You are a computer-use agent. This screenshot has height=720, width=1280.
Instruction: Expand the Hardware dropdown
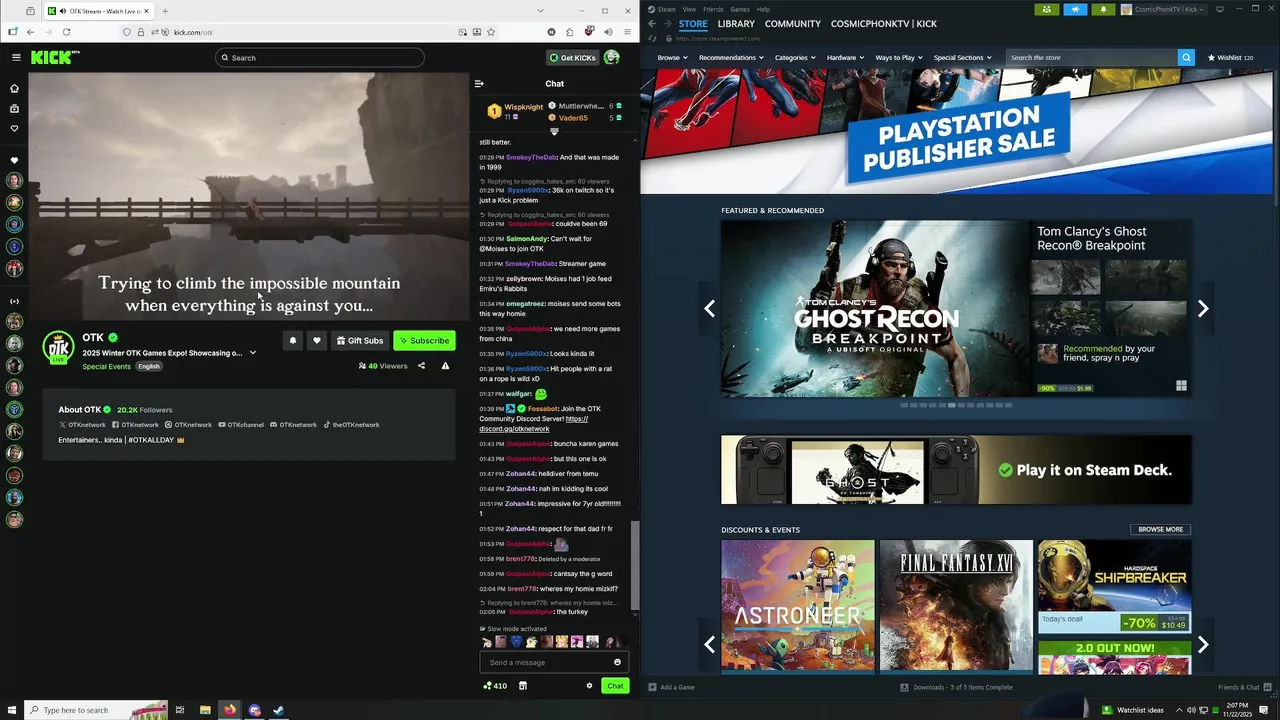click(x=845, y=58)
